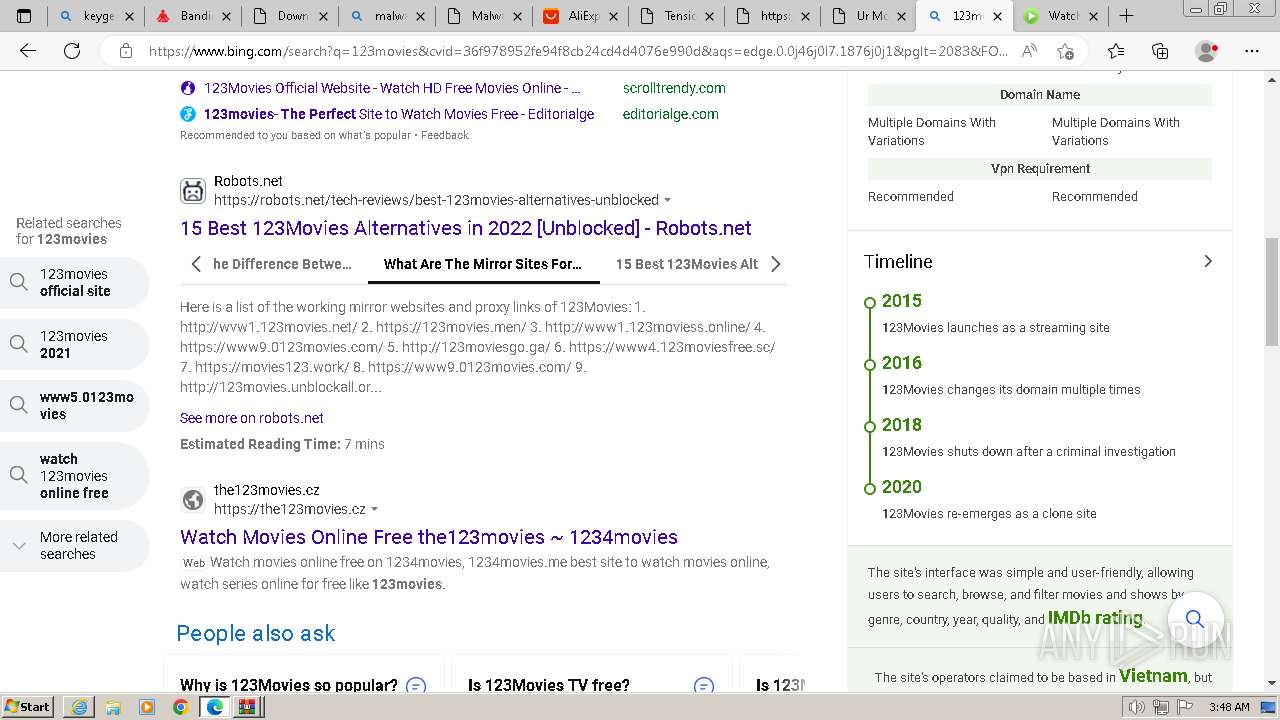Open the Favorites list
This screenshot has width=1280, height=720.
coord(1116,51)
